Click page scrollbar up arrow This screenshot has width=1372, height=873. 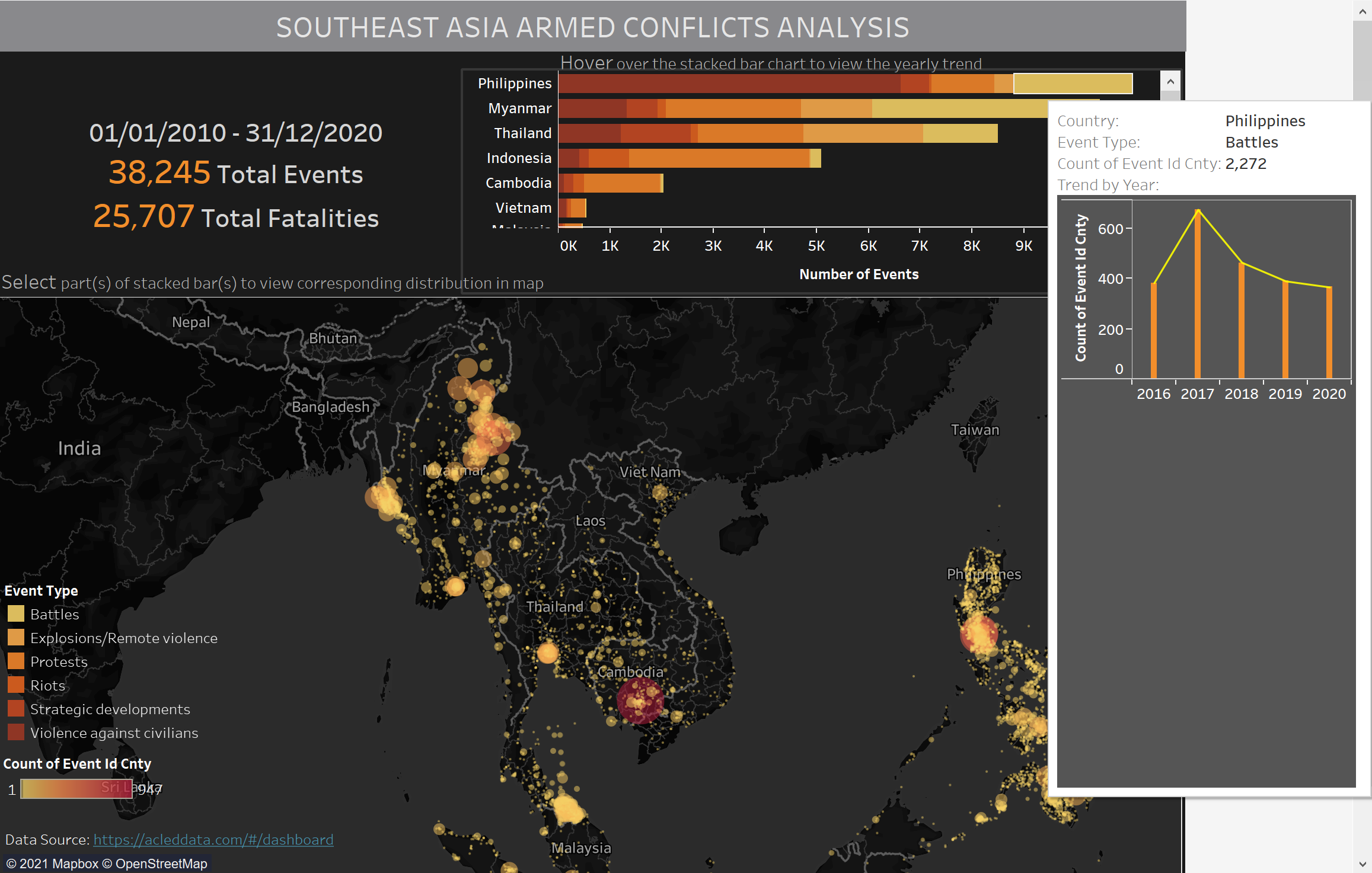(x=1362, y=11)
